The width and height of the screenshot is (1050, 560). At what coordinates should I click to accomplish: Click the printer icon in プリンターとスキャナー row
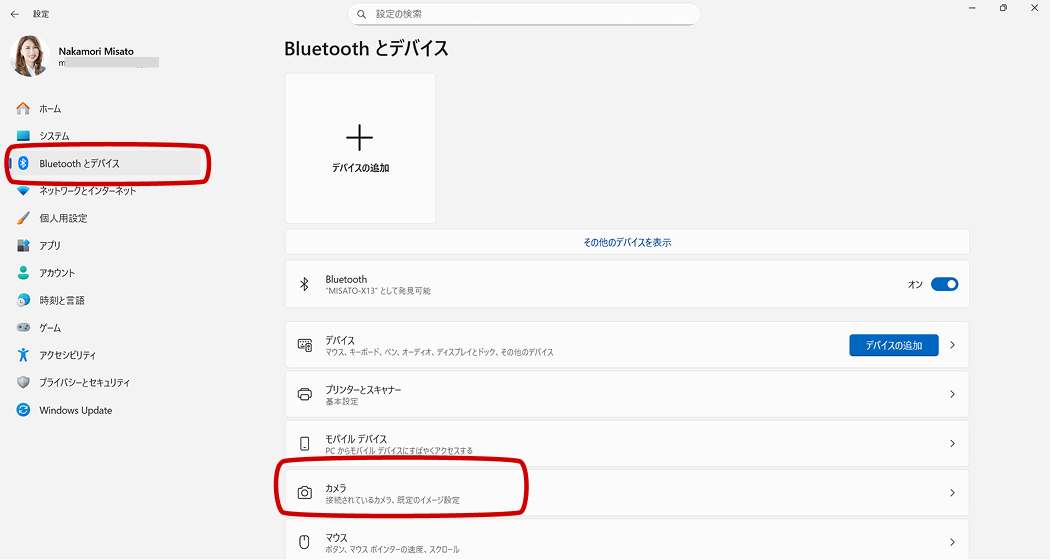[x=305, y=394]
